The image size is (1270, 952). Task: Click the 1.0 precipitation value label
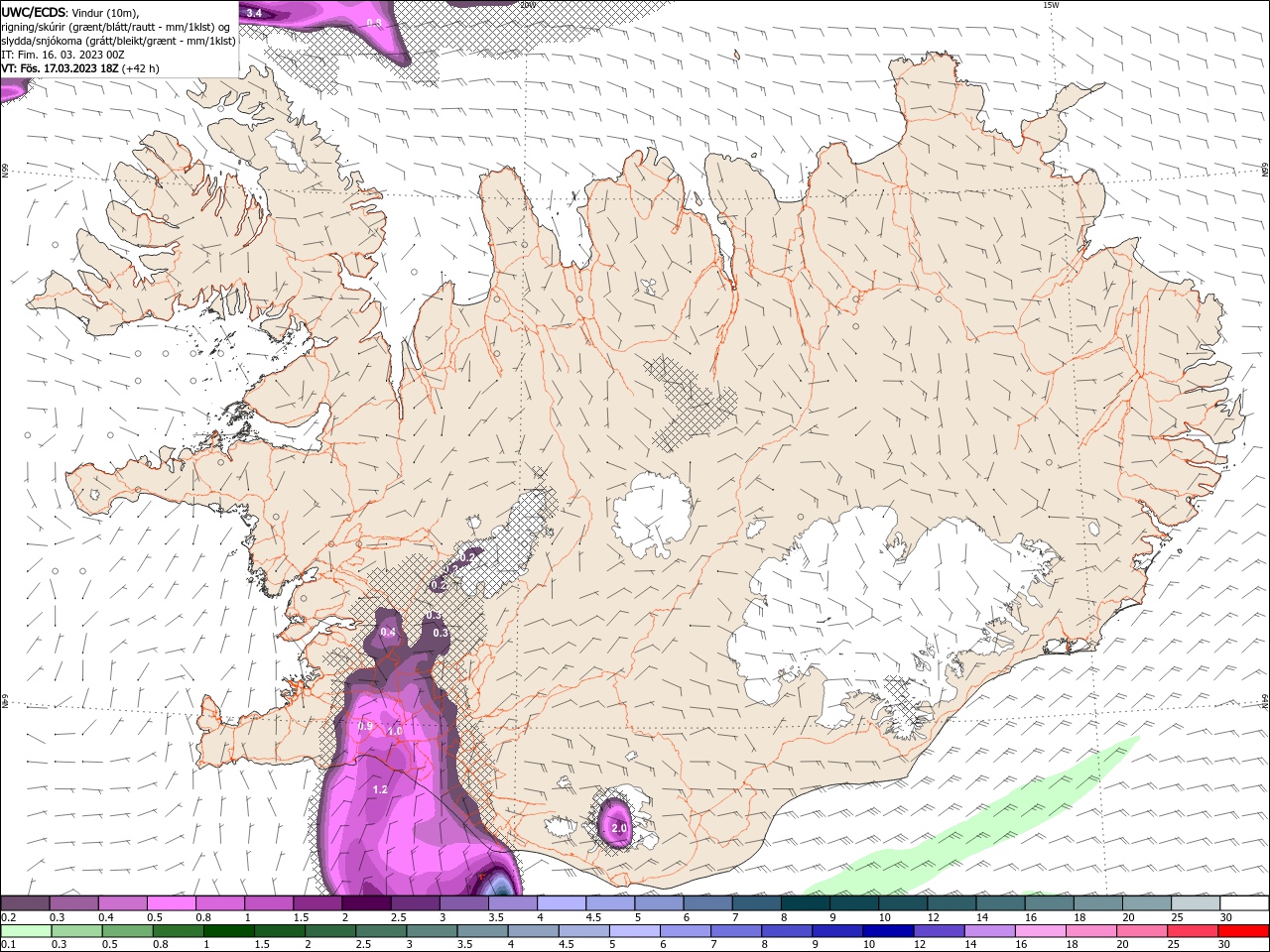395,731
